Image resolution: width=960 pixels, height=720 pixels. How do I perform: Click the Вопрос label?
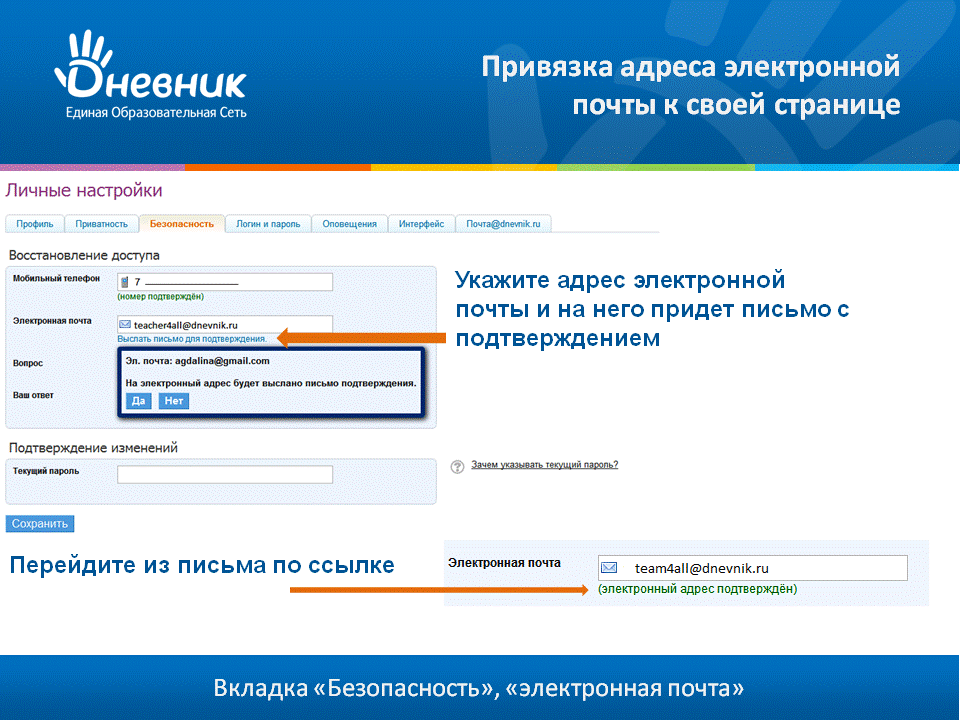pyautogui.click(x=28, y=363)
